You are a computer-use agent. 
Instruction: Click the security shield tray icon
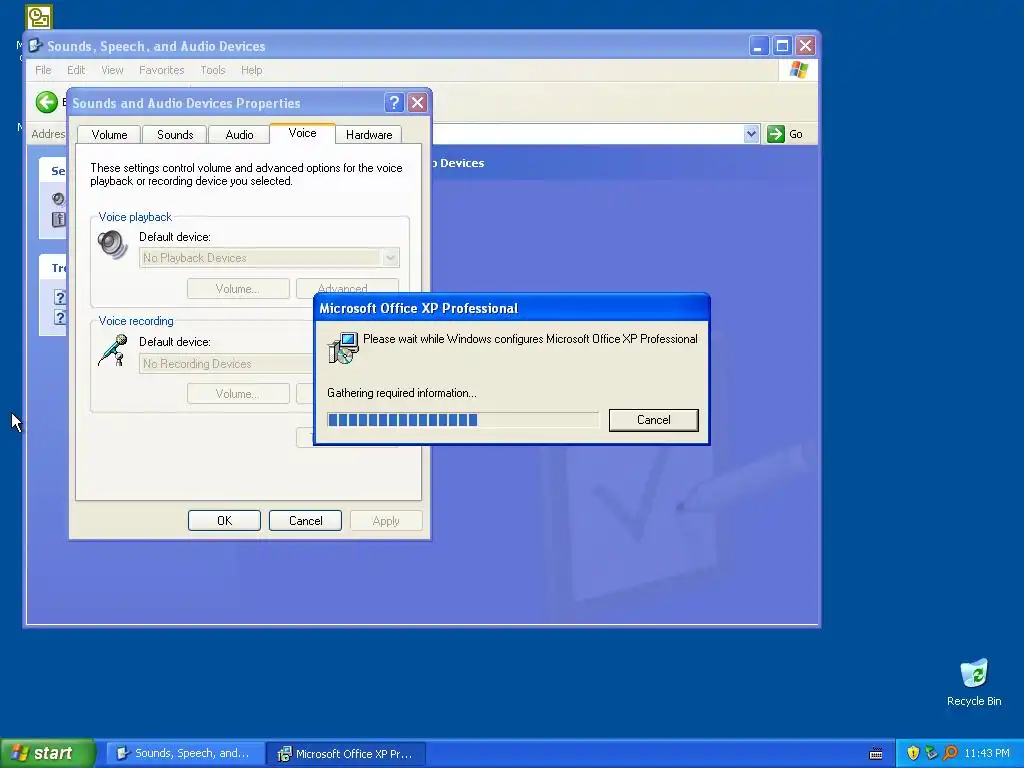point(913,753)
